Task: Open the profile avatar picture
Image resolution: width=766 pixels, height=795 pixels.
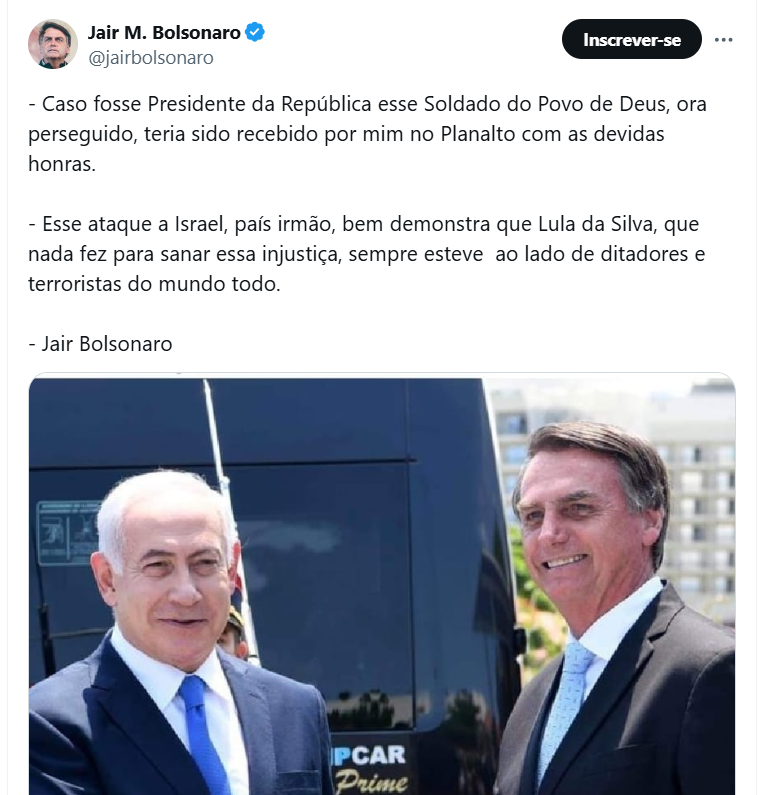Action: (53, 44)
